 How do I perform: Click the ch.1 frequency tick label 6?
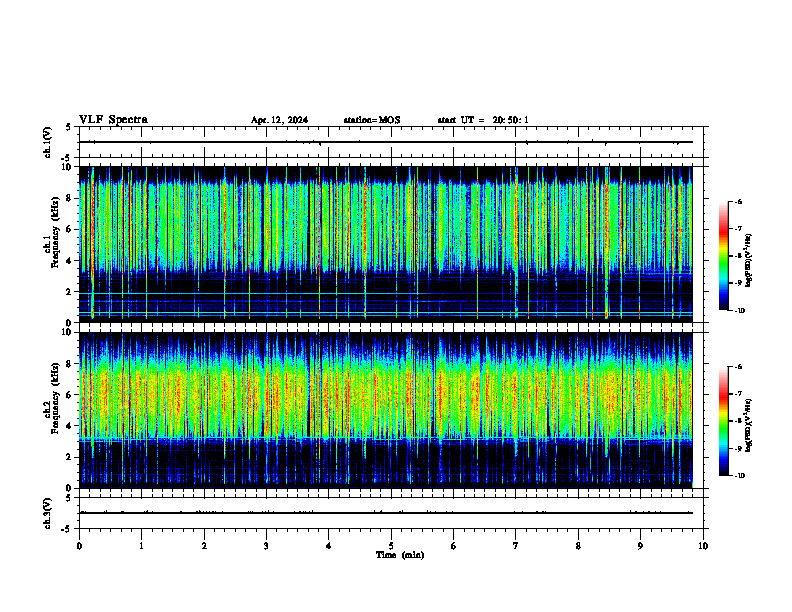click(x=70, y=229)
